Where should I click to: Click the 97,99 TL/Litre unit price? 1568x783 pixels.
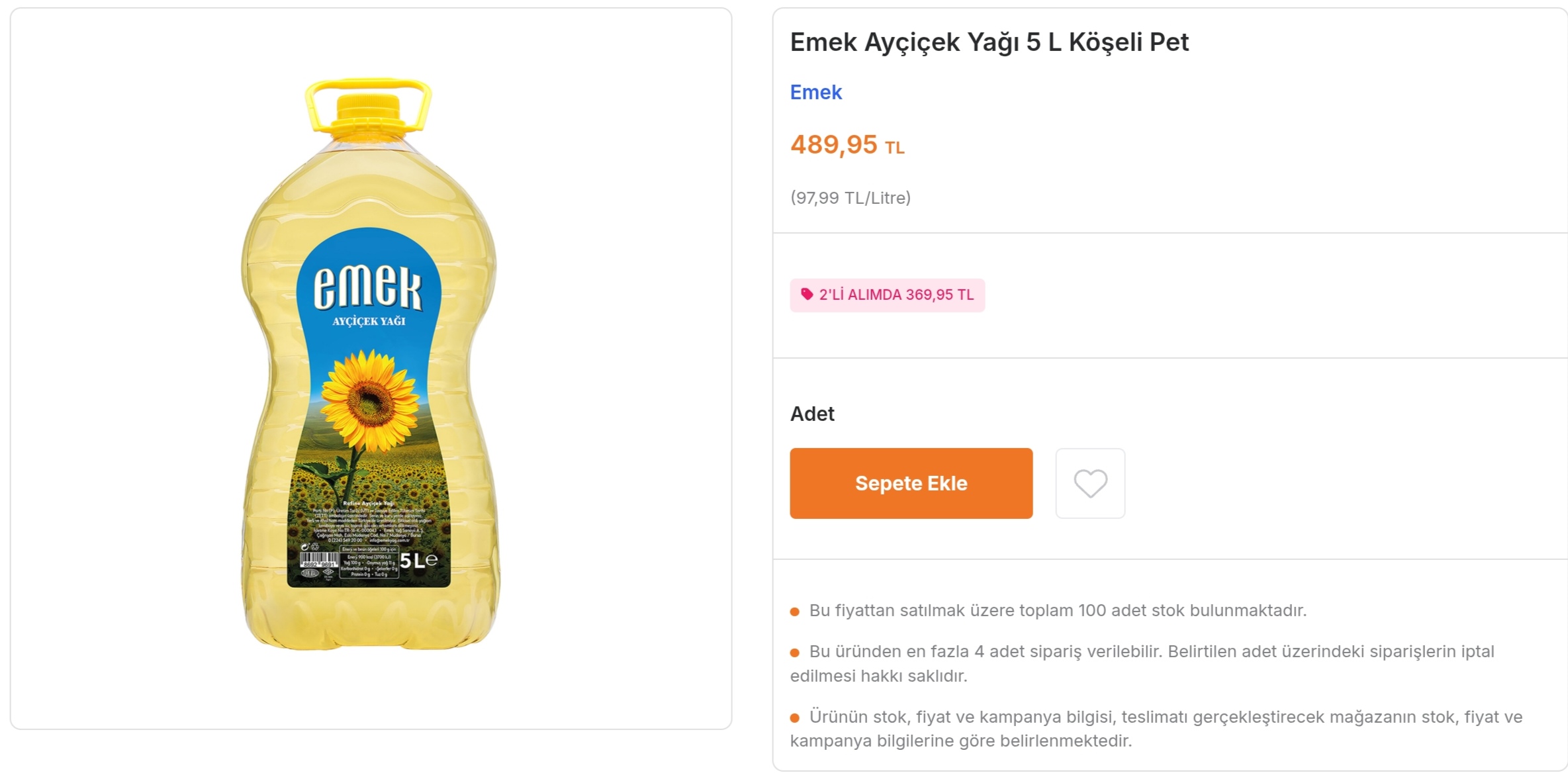[850, 198]
